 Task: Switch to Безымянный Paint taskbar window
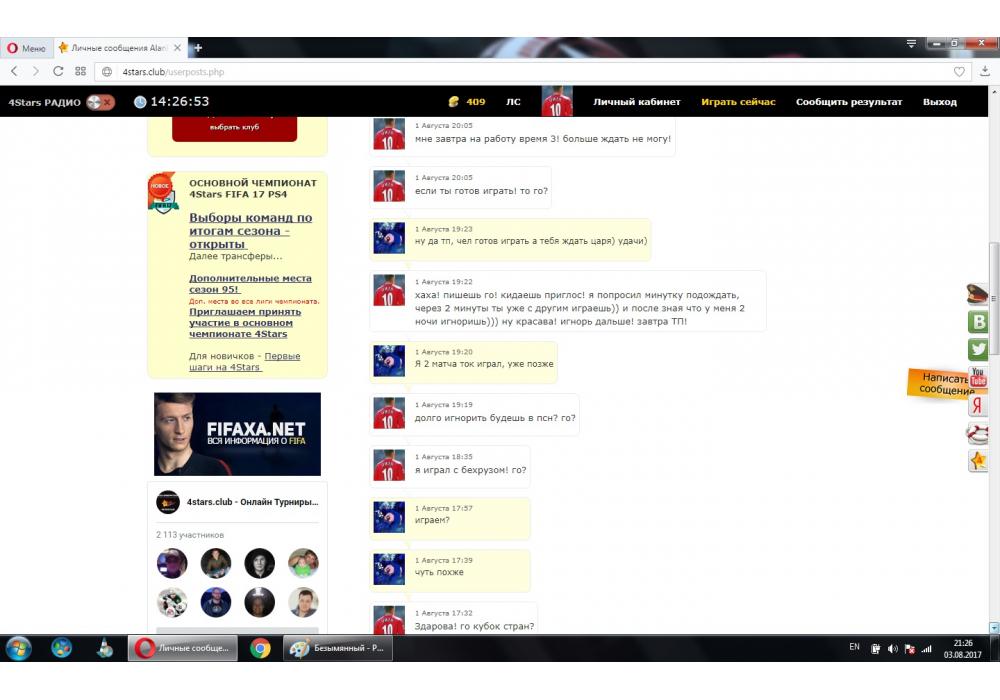[337, 648]
